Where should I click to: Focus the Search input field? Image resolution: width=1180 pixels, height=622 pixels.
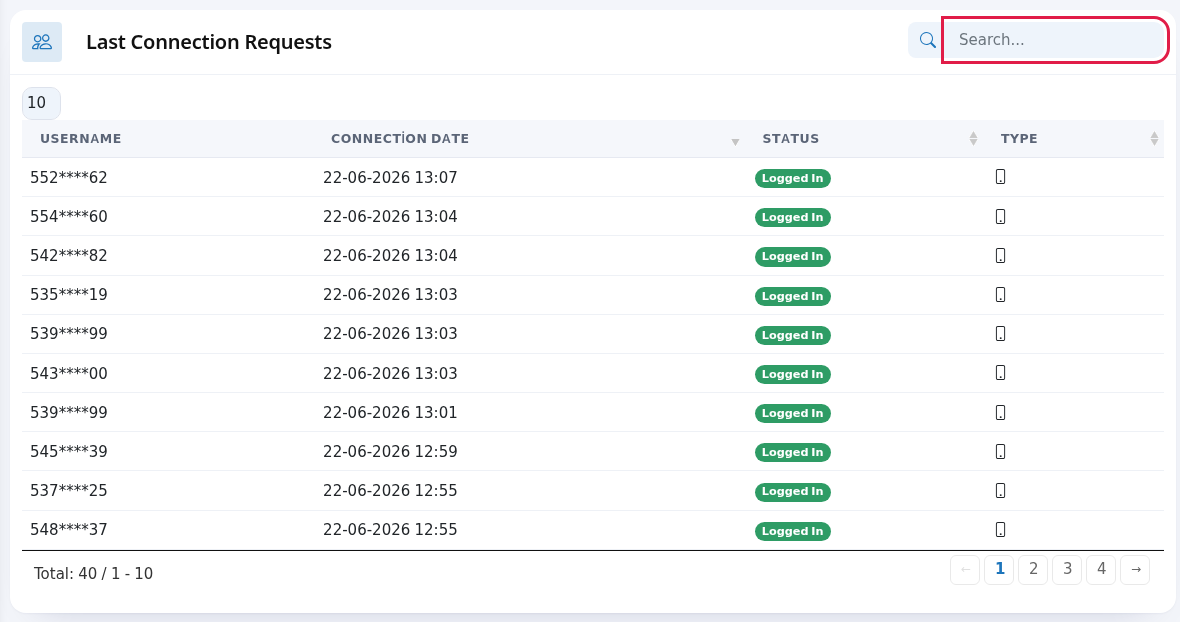pyautogui.click(x=1054, y=40)
